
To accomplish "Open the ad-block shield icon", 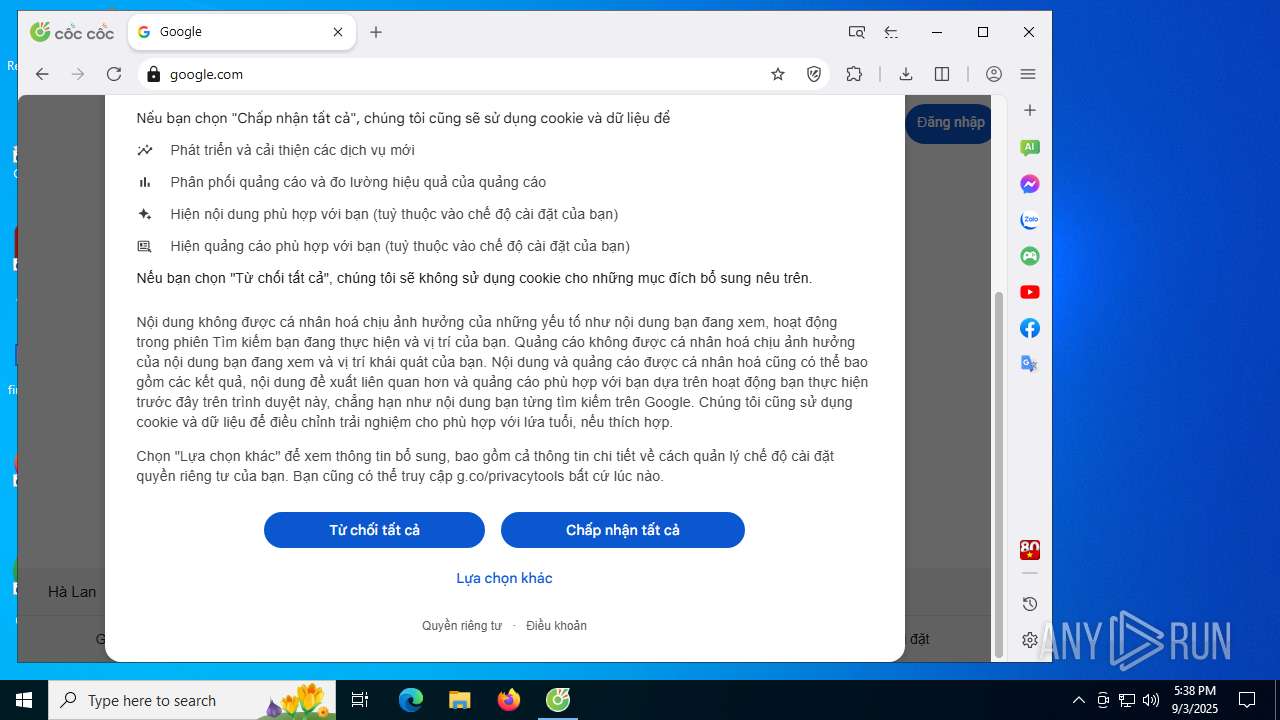I will click(x=814, y=74).
